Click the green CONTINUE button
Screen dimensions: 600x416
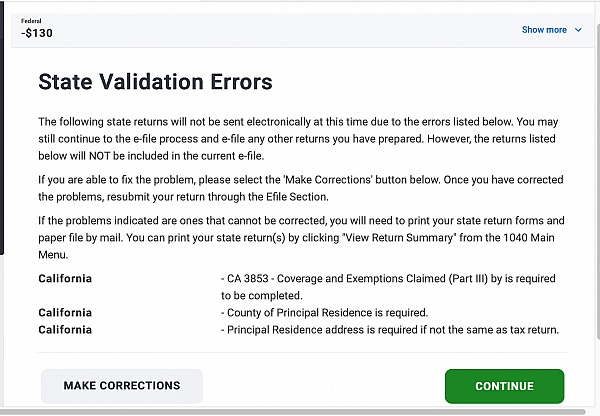(x=504, y=386)
